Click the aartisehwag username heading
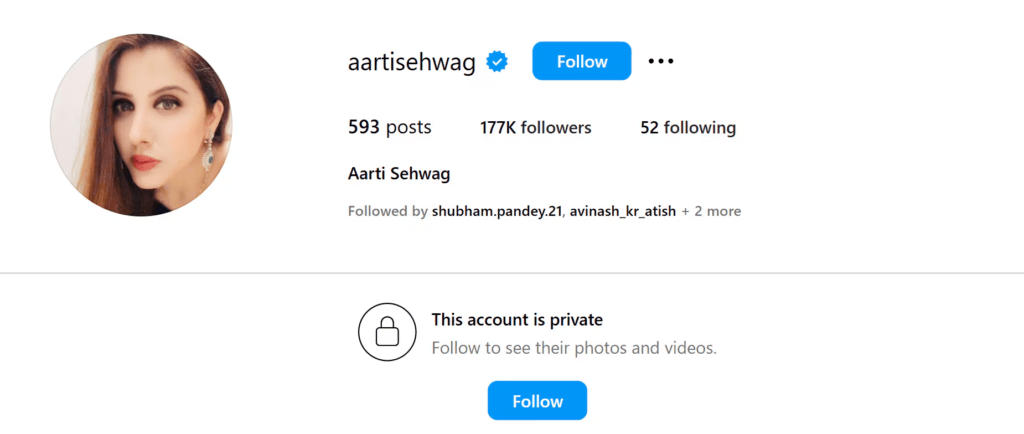The width and height of the screenshot is (1024, 434). point(411,62)
